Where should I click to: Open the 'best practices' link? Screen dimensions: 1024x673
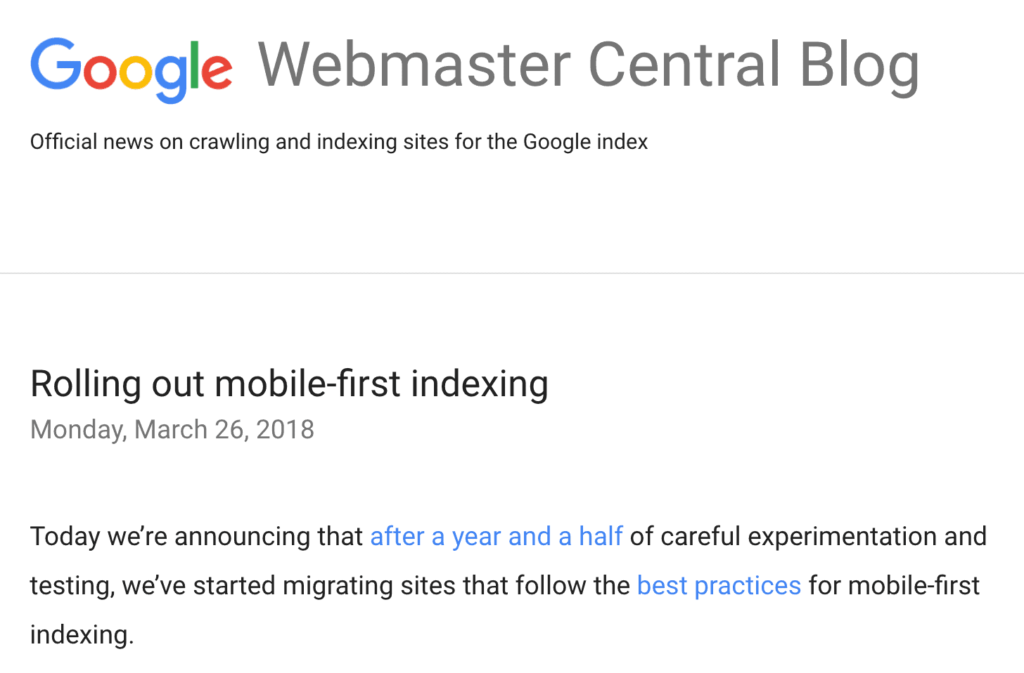[x=718, y=585]
